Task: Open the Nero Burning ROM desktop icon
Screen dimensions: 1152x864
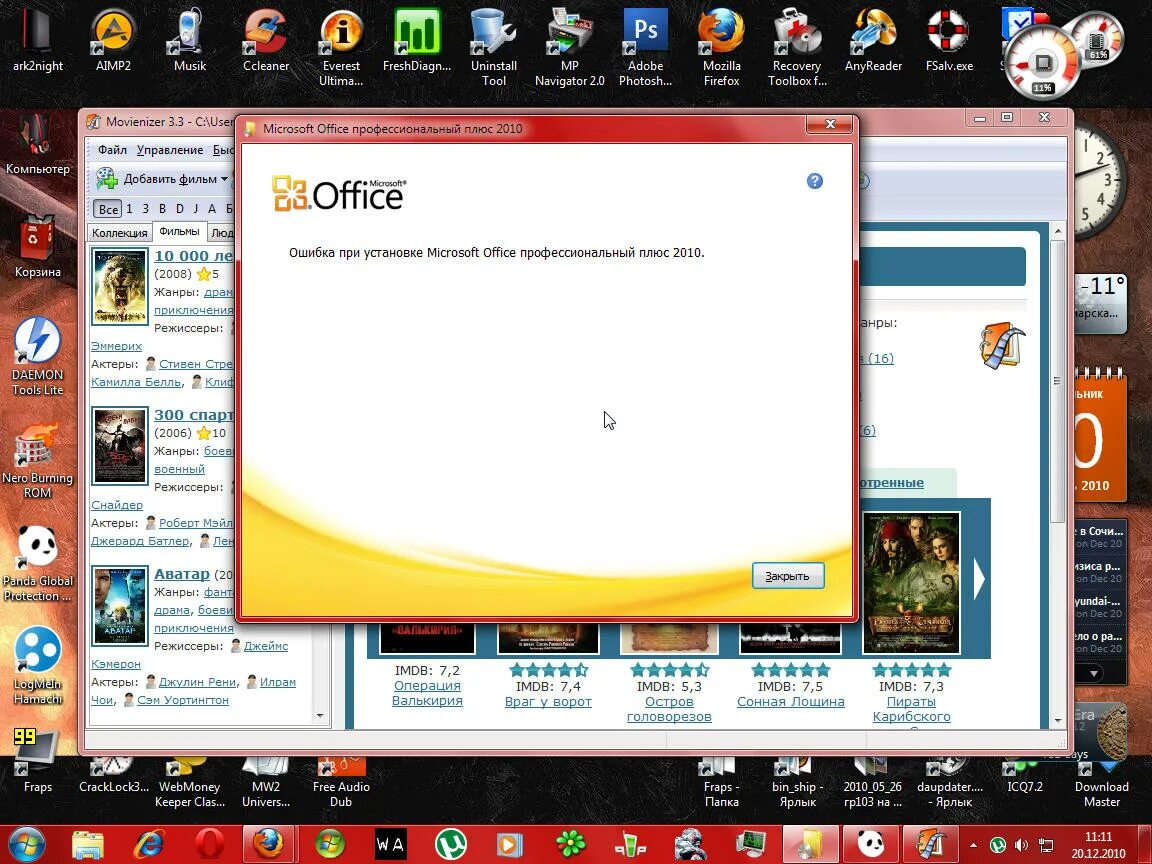Action: pyautogui.click(x=37, y=459)
